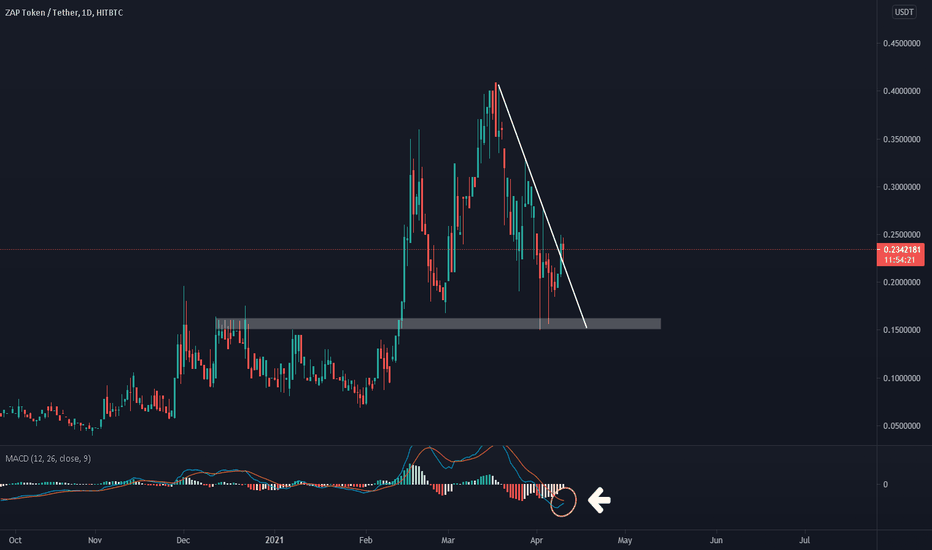Click the Jun label on time axis
The height and width of the screenshot is (550, 932).
[x=716, y=540]
